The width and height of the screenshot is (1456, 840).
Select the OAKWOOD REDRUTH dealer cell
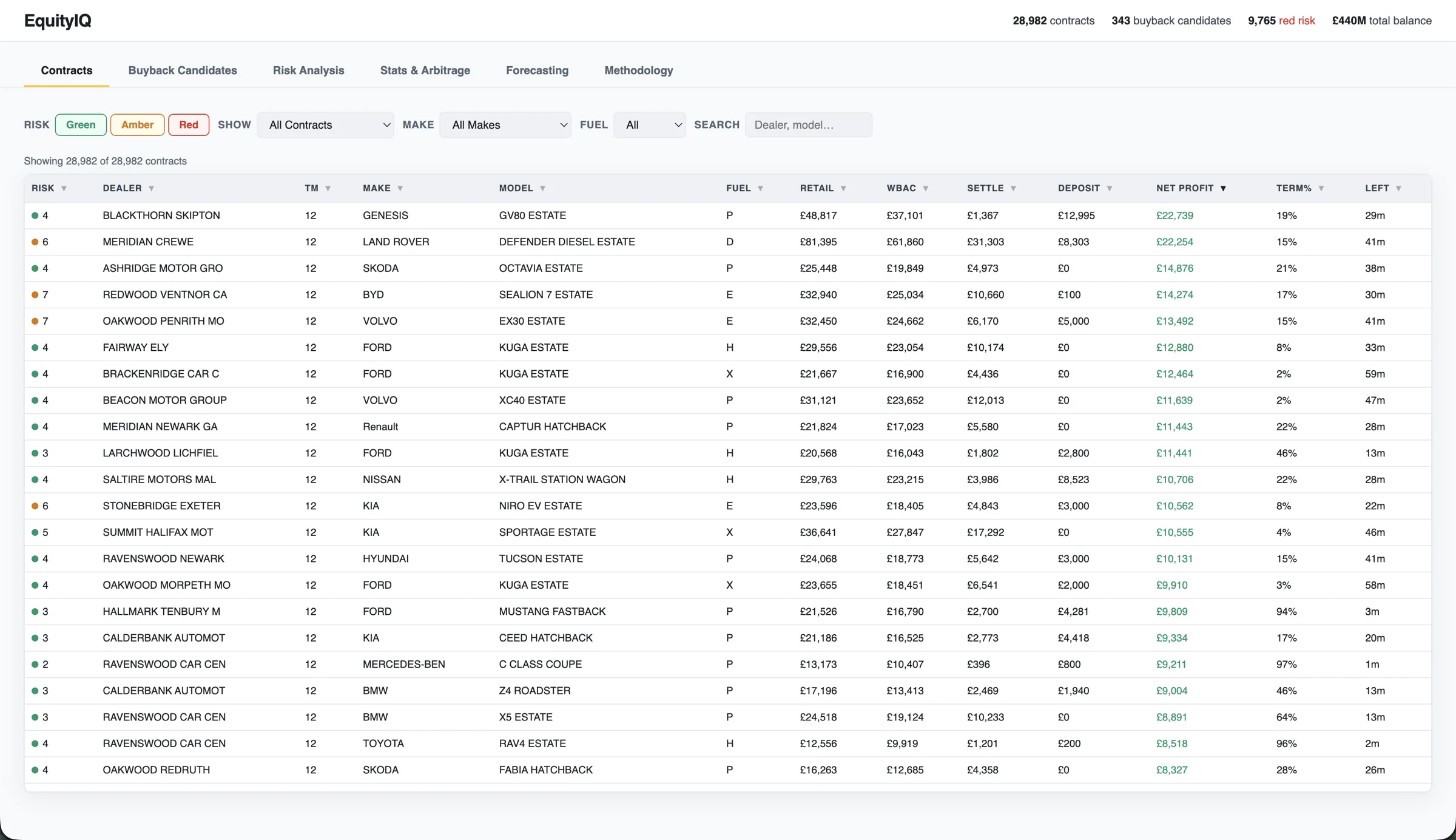pos(156,770)
